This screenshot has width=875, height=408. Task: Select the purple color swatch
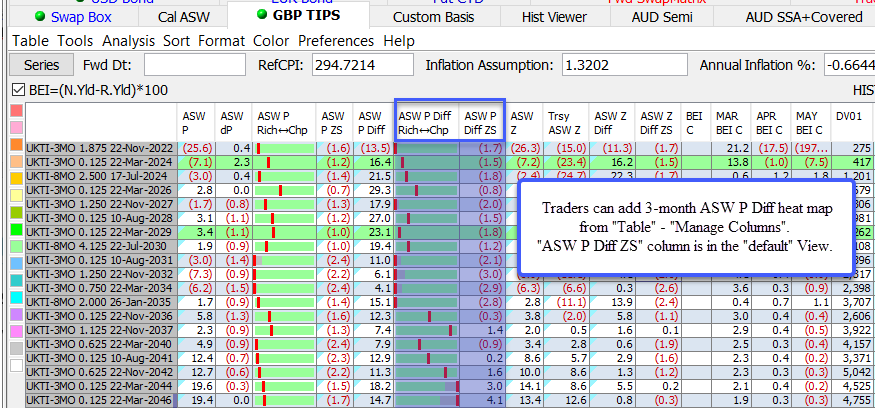click(16, 314)
